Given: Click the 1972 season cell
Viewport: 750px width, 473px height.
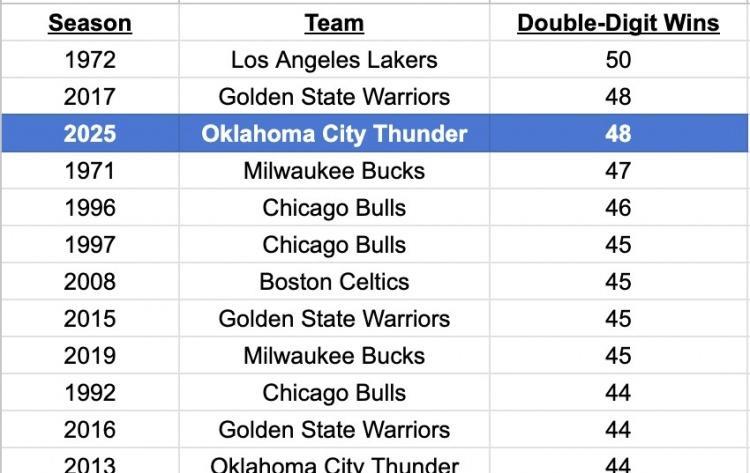Looking at the screenshot, I should click(x=90, y=60).
